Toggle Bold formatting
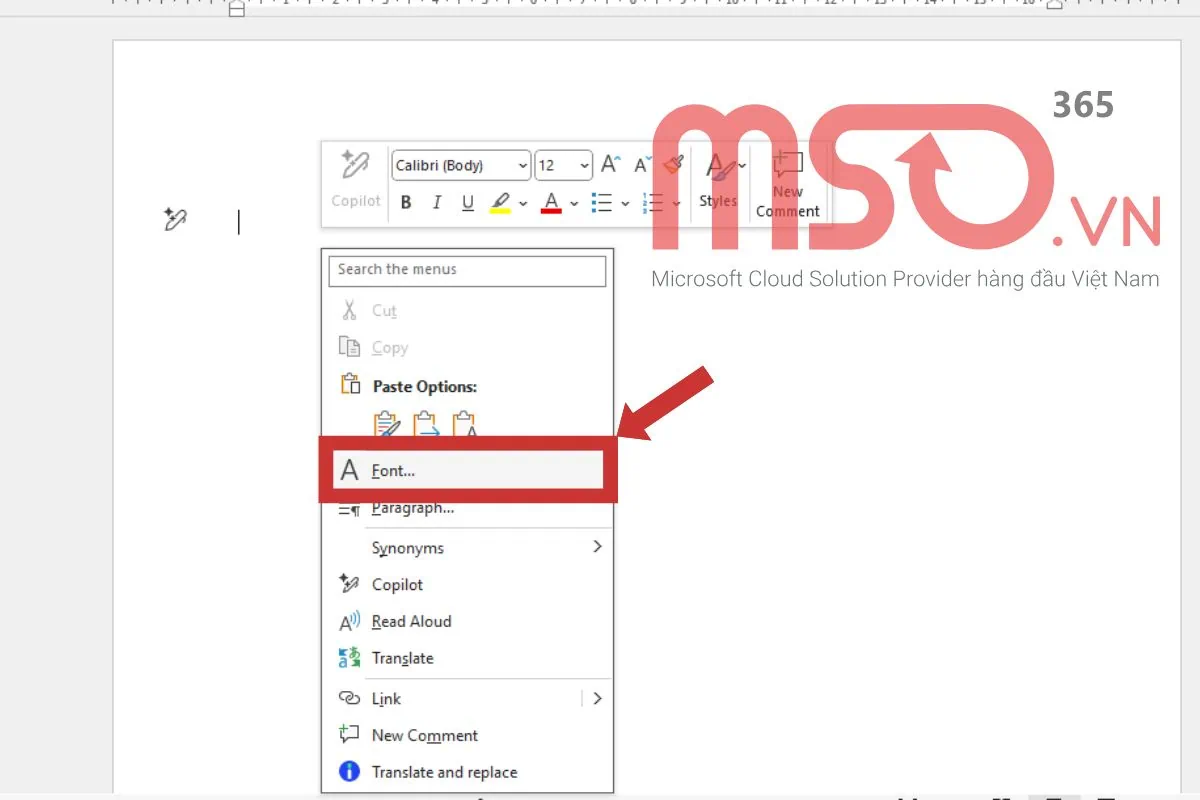The width and height of the screenshot is (1200, 800). click(x=406, y=203)
